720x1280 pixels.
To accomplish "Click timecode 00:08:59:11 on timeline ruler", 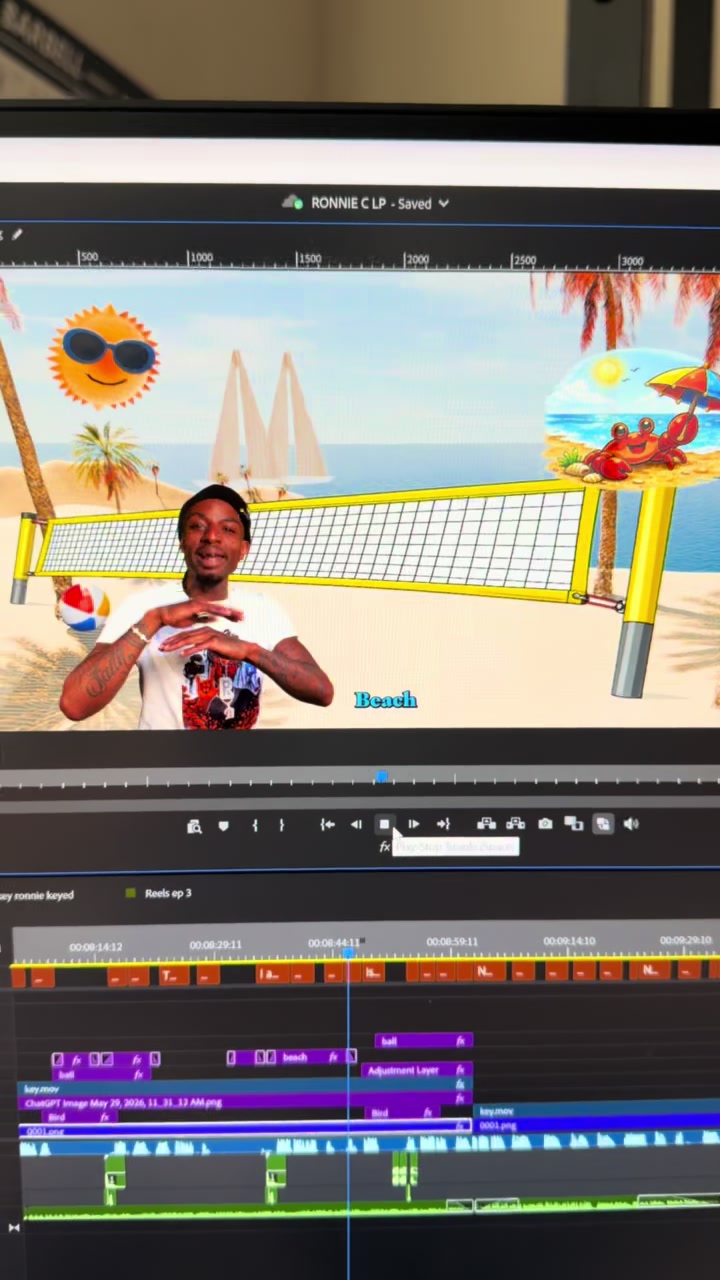I will tap(452, 942).
